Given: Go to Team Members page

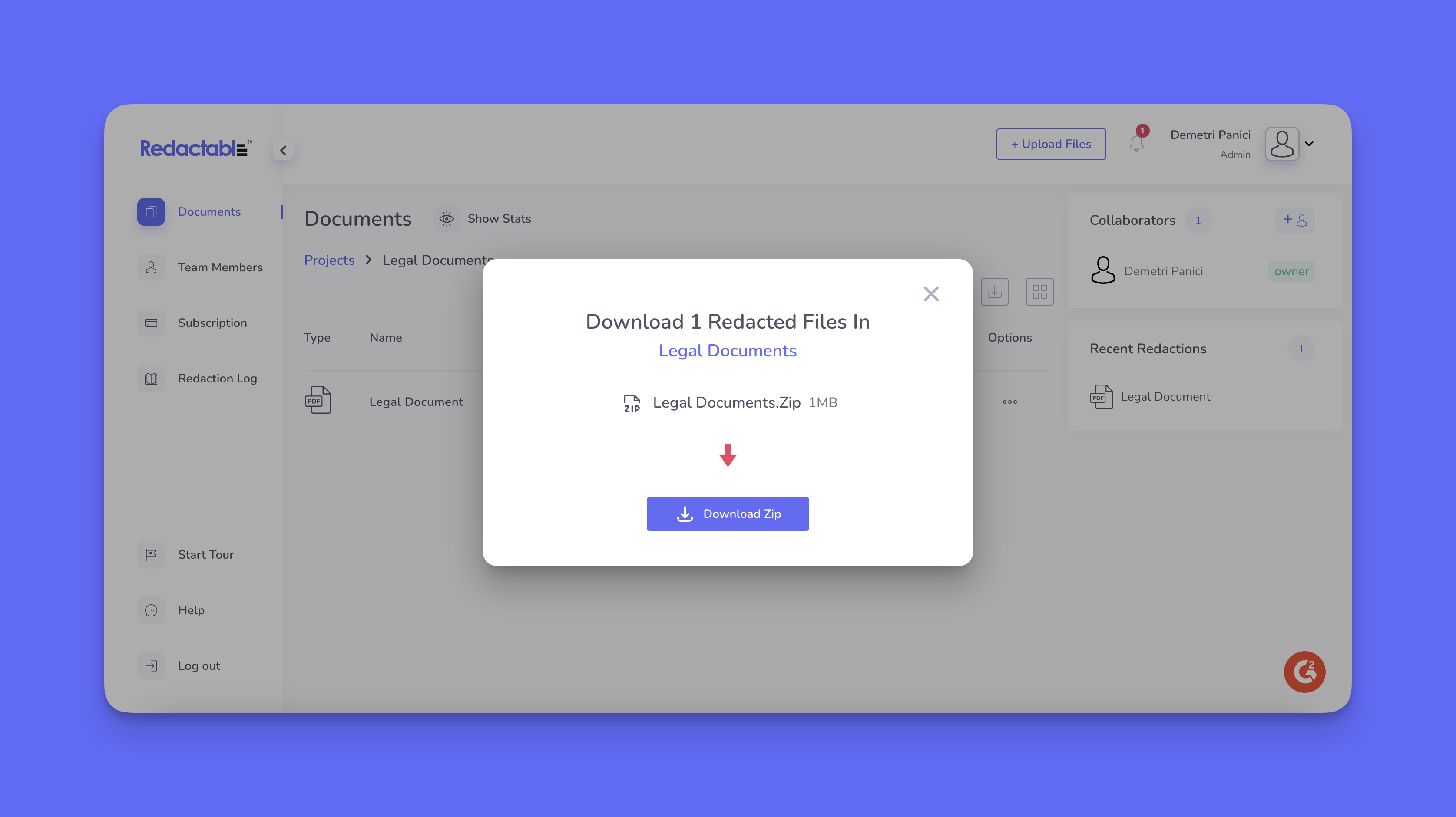Looking at the screenshot, I should 220,267.
